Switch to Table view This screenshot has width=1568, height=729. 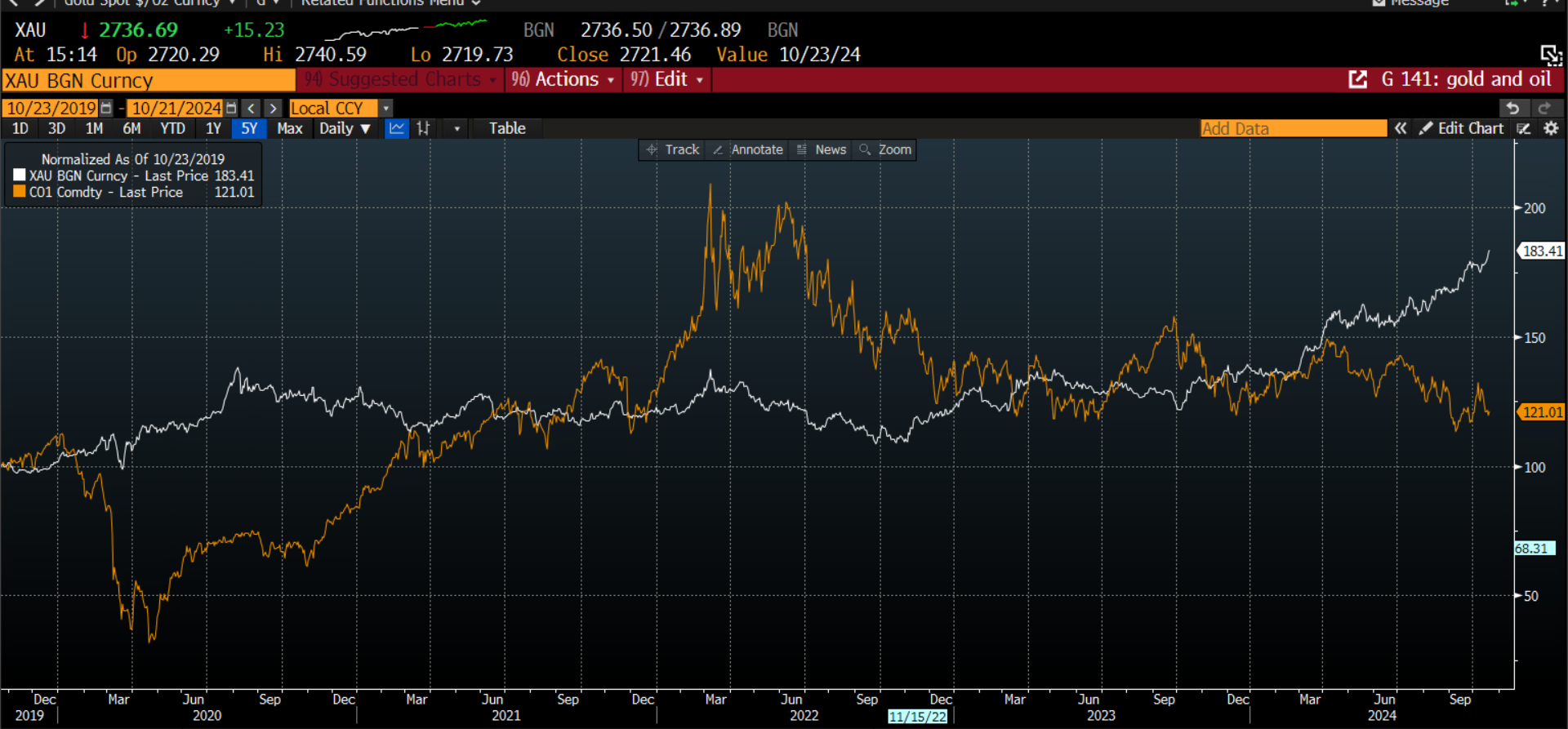click(507, 128)
